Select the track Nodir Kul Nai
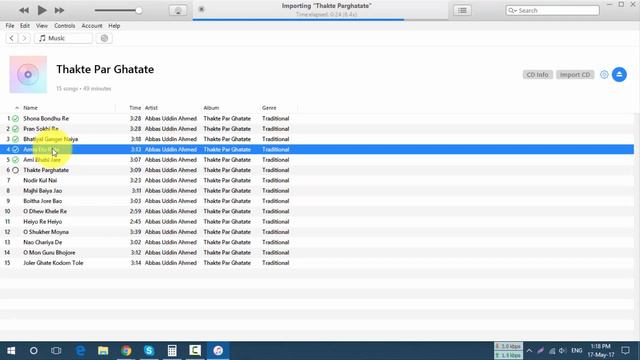This screenshot has height=360, width=640. (40, 180)
